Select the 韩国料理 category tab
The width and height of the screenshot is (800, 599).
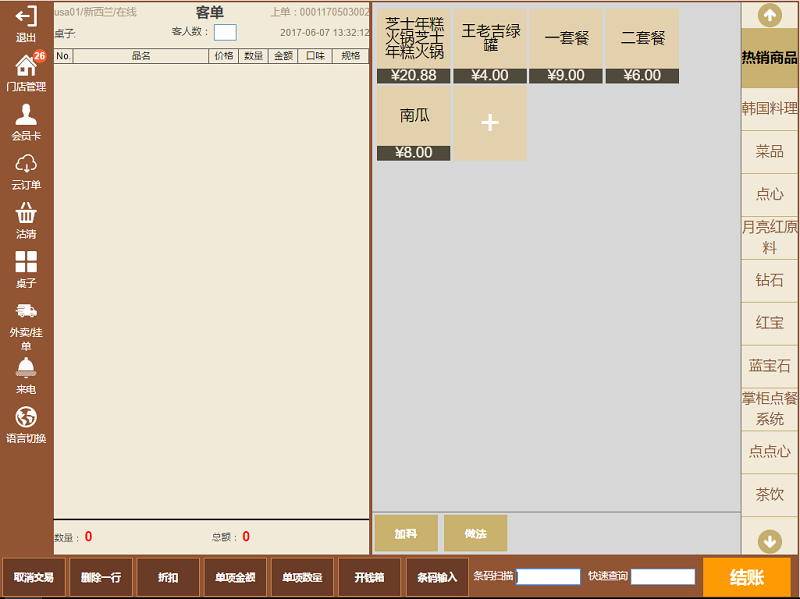click(x=769, y=108)
